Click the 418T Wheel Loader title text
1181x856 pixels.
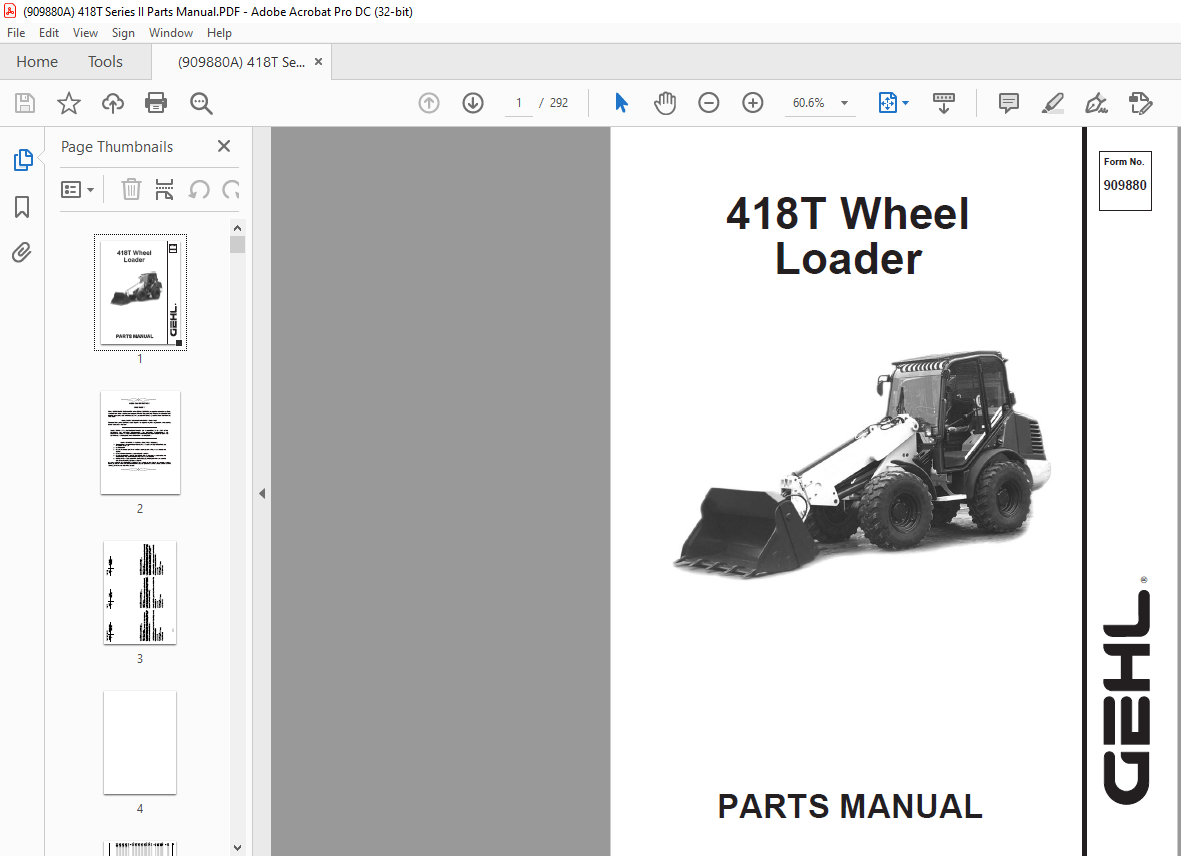click(x=847, y=236)
